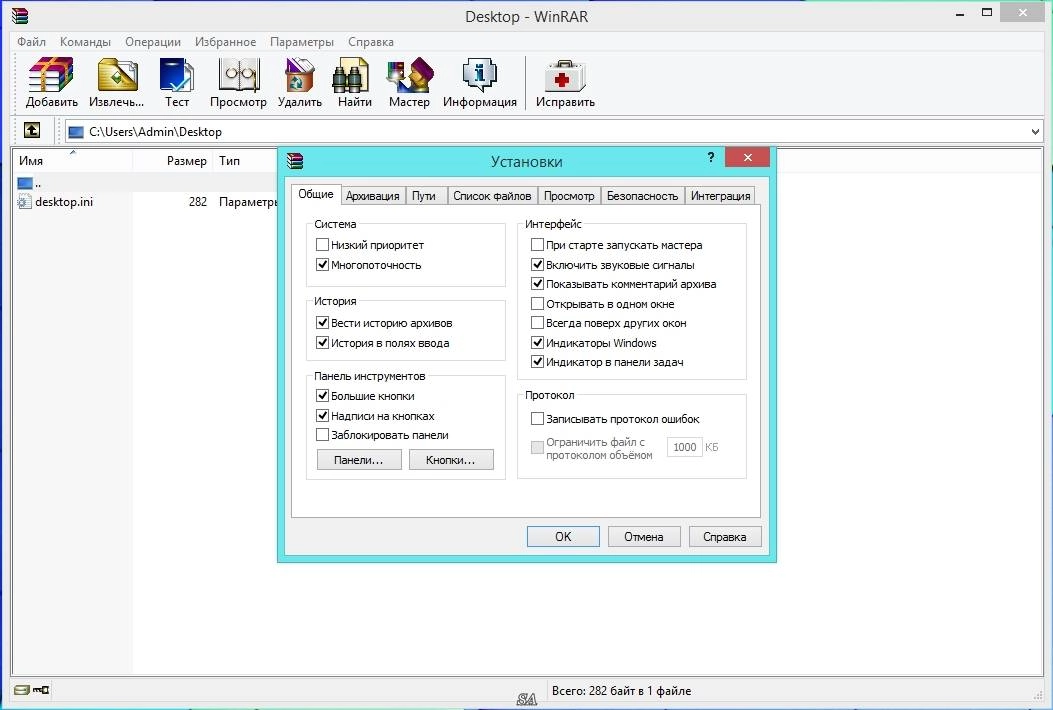
Task: Open the Параметры menu
Action: (x=302, y=42)
